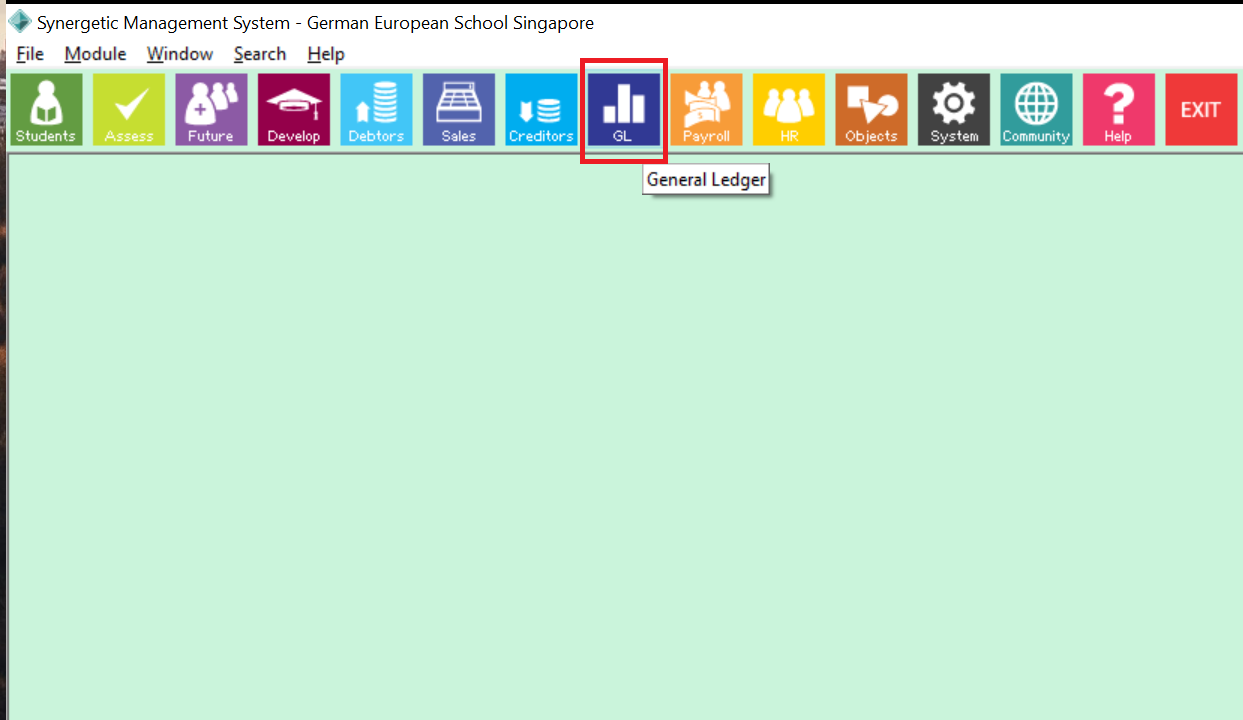This screenshot has width=1243, height=720.
Task: Open the Module menu
Action: click(94, 54)
